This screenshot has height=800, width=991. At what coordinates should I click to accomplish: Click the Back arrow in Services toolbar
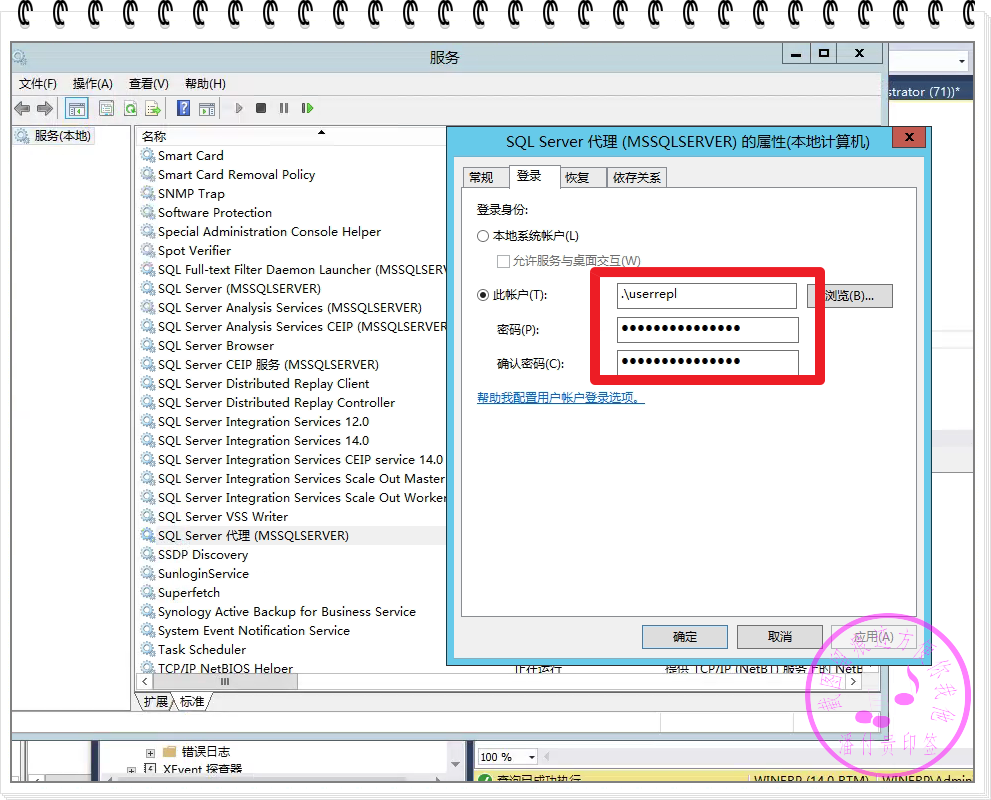tap(22, 109)
